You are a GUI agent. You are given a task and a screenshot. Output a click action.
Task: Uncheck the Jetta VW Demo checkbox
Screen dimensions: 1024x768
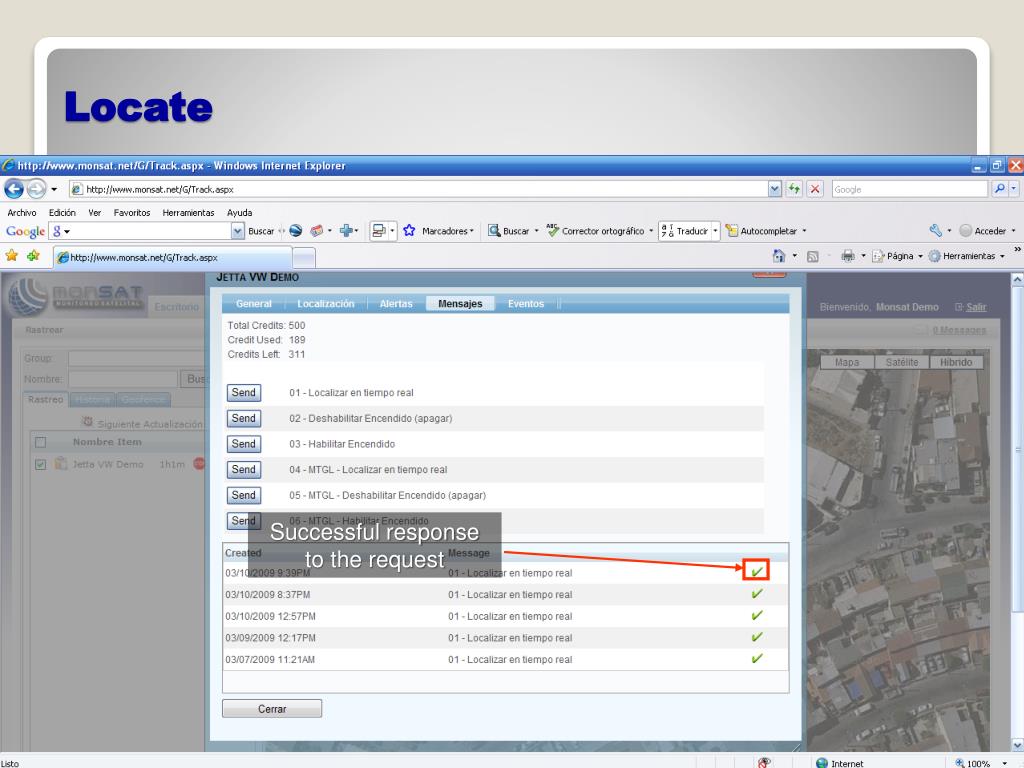40,464
